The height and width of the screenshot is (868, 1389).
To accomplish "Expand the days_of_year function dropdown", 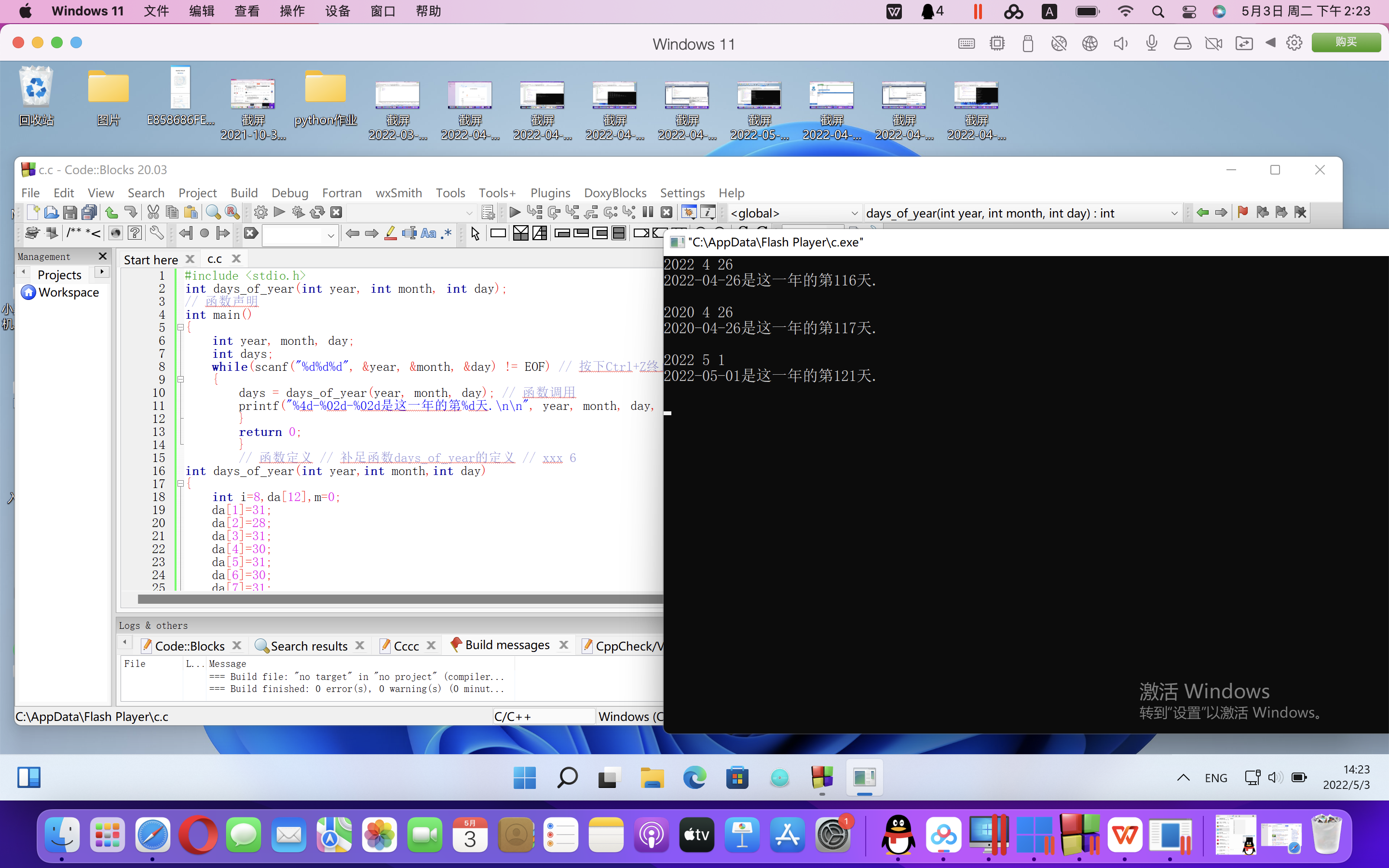I will tap(1174, 213).
